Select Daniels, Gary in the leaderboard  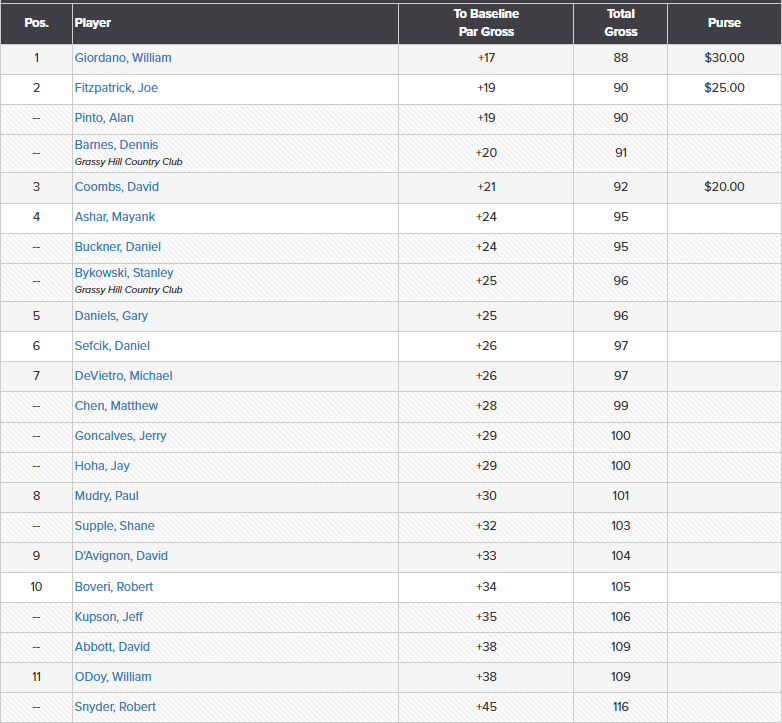(x=111, y=316)
